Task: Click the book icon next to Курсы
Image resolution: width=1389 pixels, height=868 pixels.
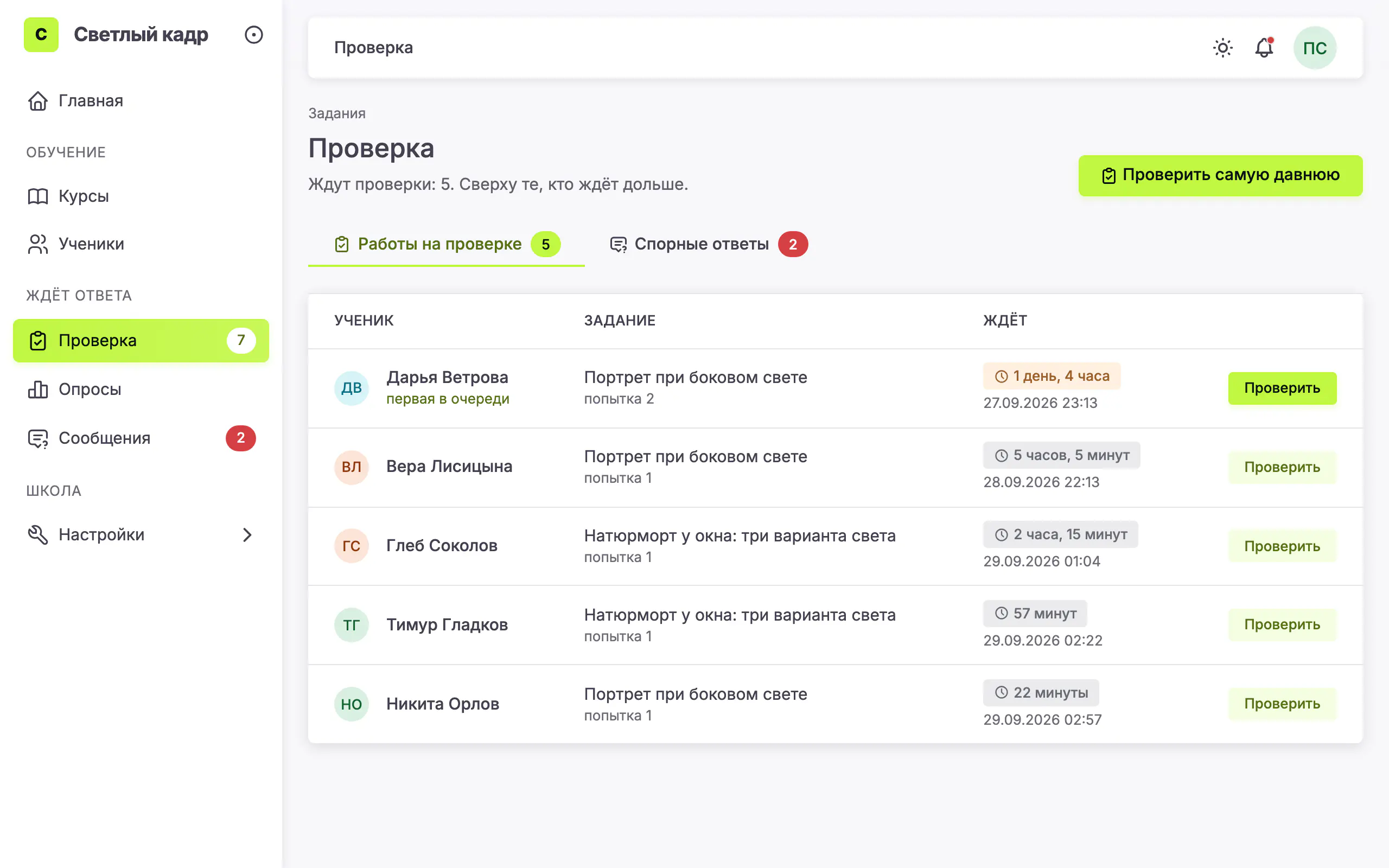Action: [38, 196]
